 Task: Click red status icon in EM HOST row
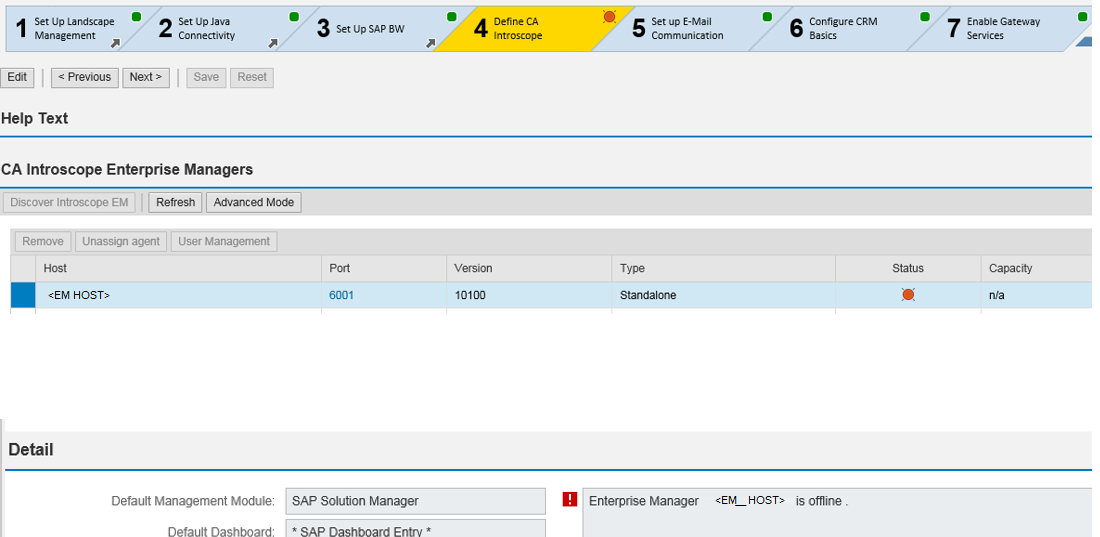click(x=908, y=295)
